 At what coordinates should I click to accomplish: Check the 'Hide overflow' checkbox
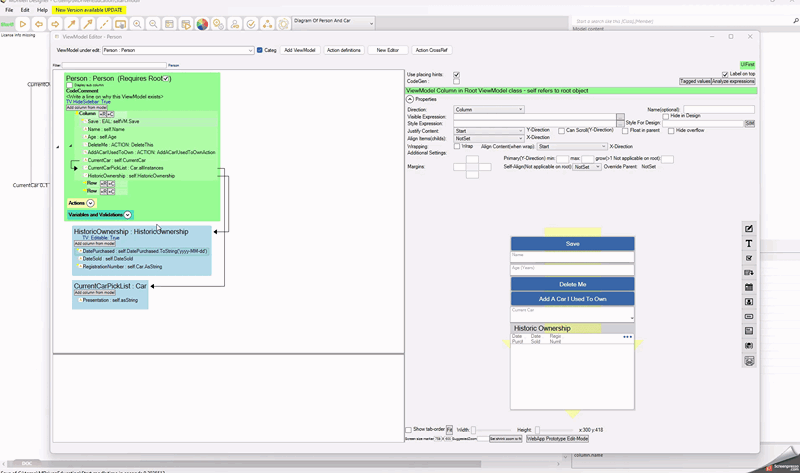[x=672, y=131]
